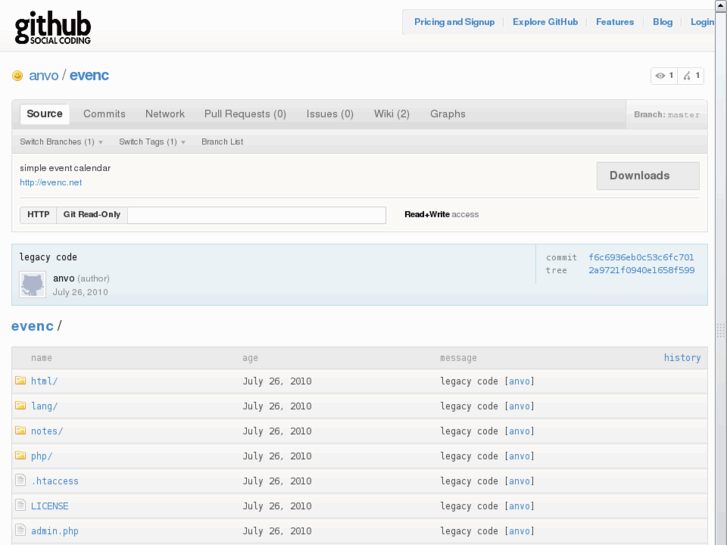Click the 'Read+Write access' text
The width and height of the screenshot is (727, 545).
(x=441, y=215)
